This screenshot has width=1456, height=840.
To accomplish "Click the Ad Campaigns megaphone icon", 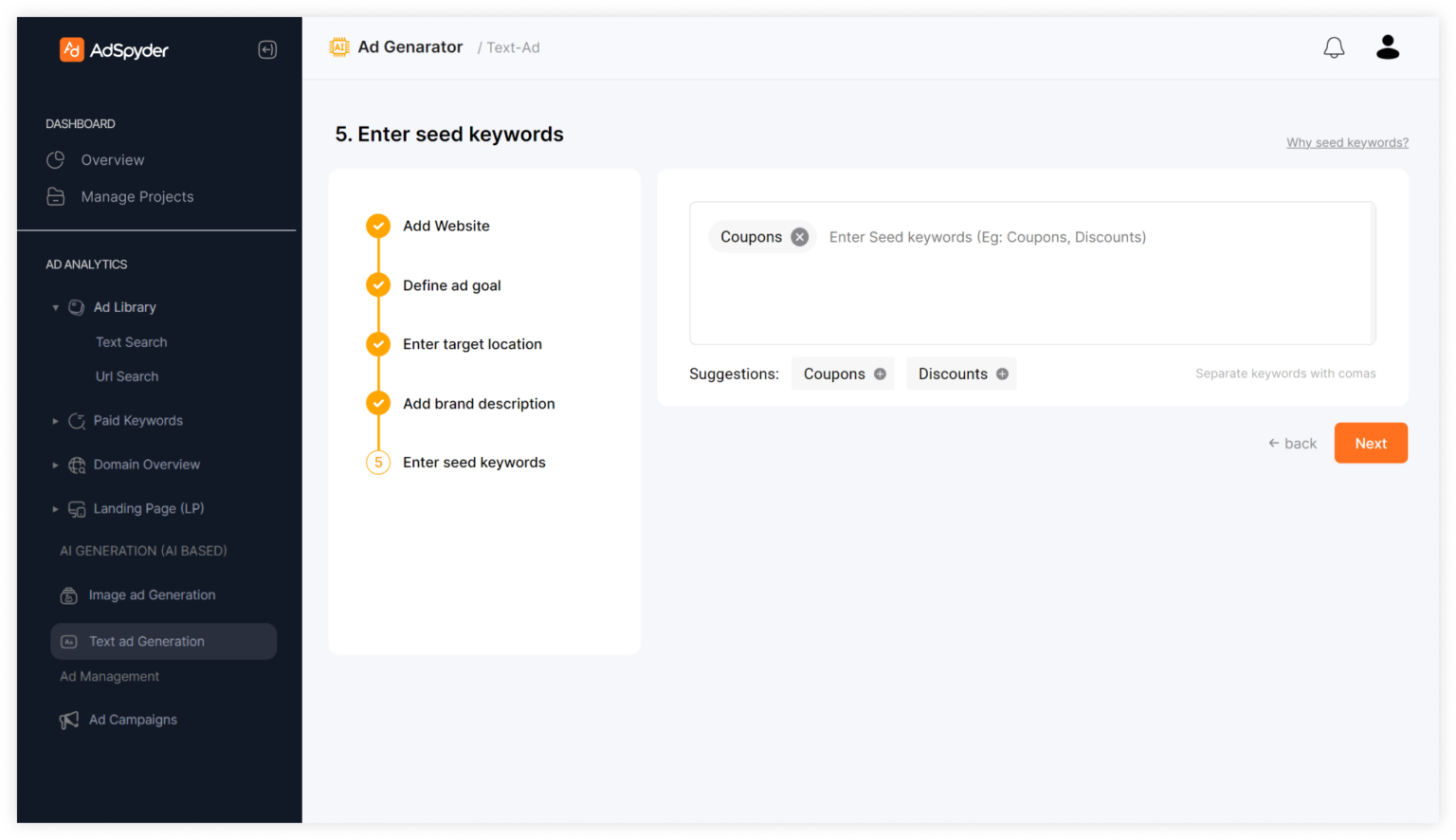I will point(69,720).
